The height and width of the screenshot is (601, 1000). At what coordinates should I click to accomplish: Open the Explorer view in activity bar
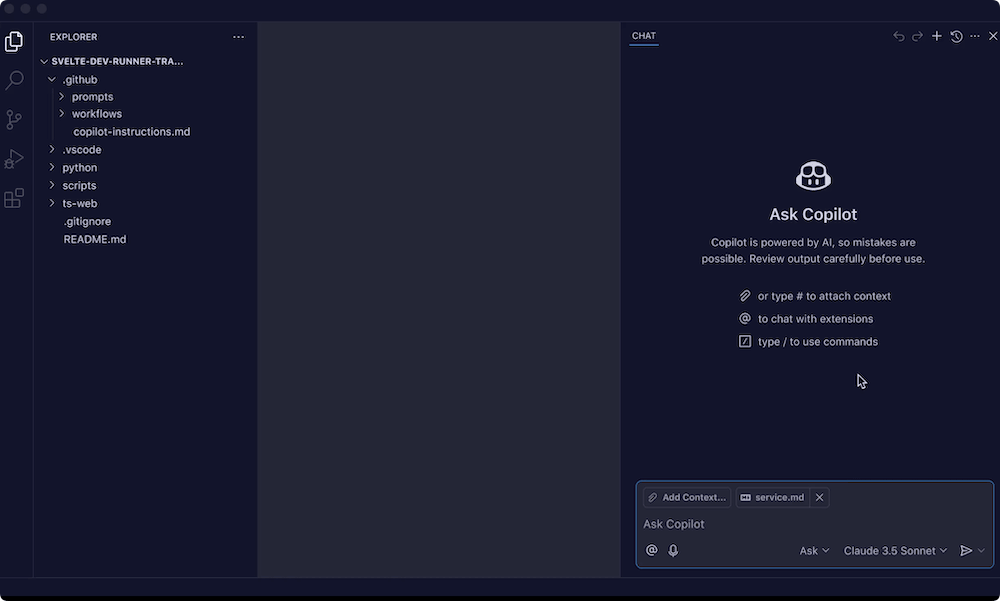point(14,41)
